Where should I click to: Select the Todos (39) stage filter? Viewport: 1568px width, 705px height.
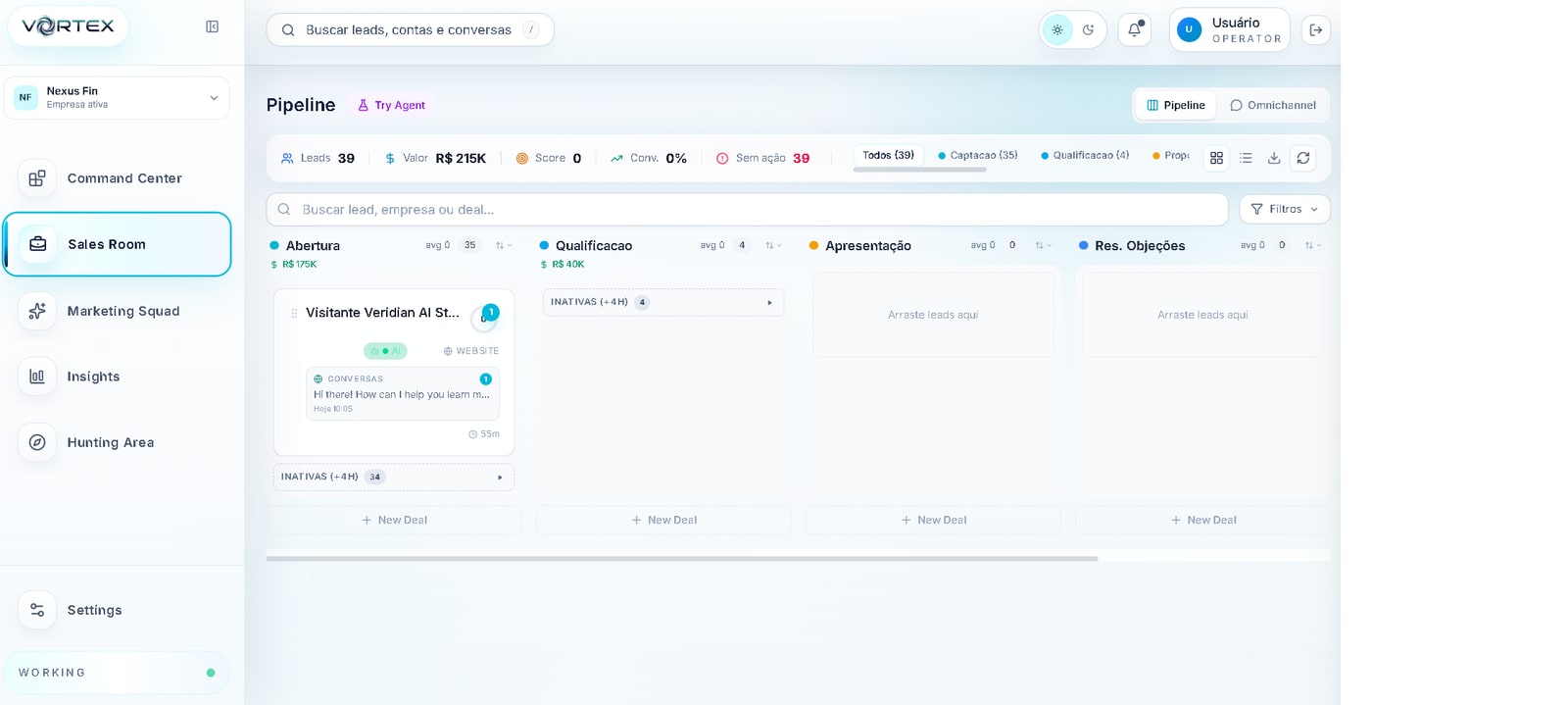coord(888,155)
